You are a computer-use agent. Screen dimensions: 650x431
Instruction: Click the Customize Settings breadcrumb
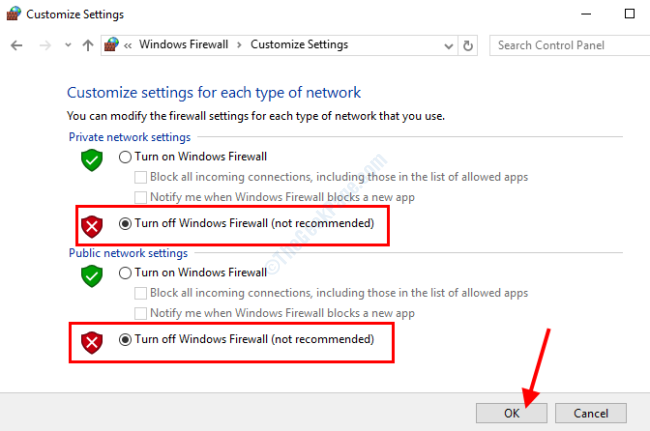(x=299, y=44)
